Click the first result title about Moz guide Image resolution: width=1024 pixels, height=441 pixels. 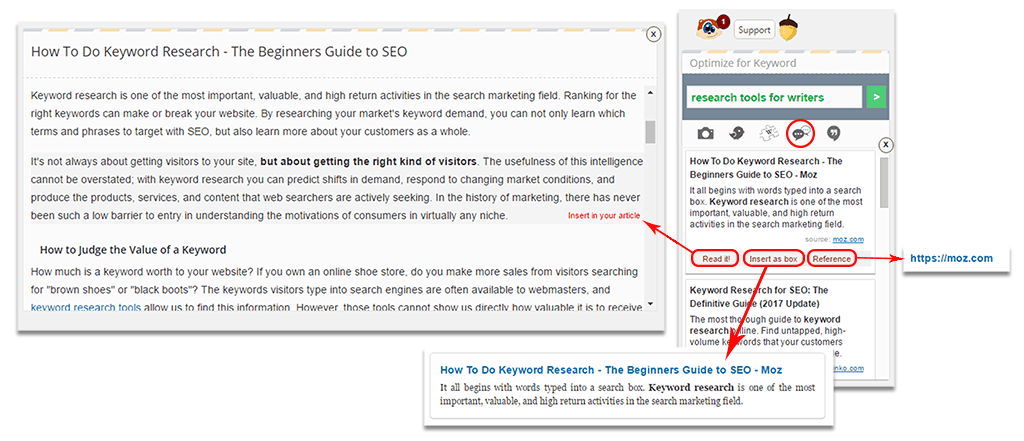coord(766,168)
